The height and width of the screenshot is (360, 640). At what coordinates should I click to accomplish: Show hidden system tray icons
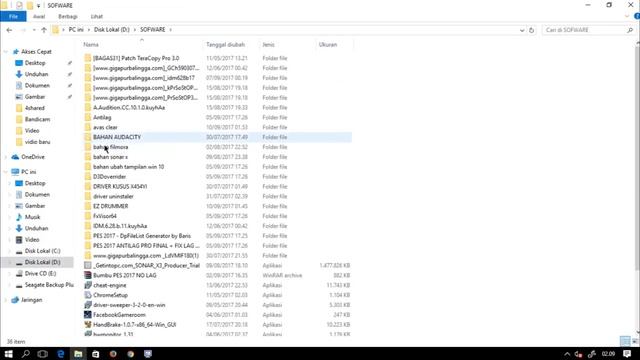click(567, 354)
